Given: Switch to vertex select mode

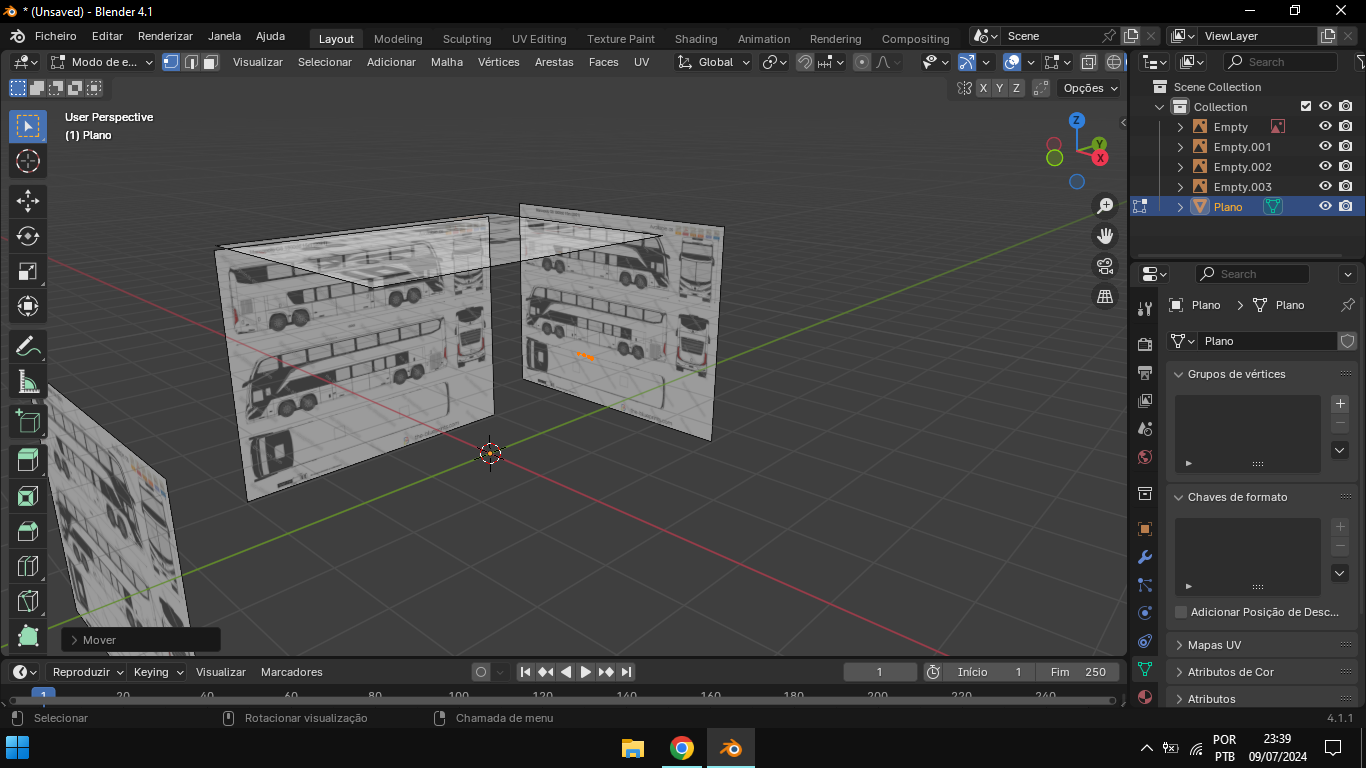Looking at the screenshot, I should click(171, 62).
